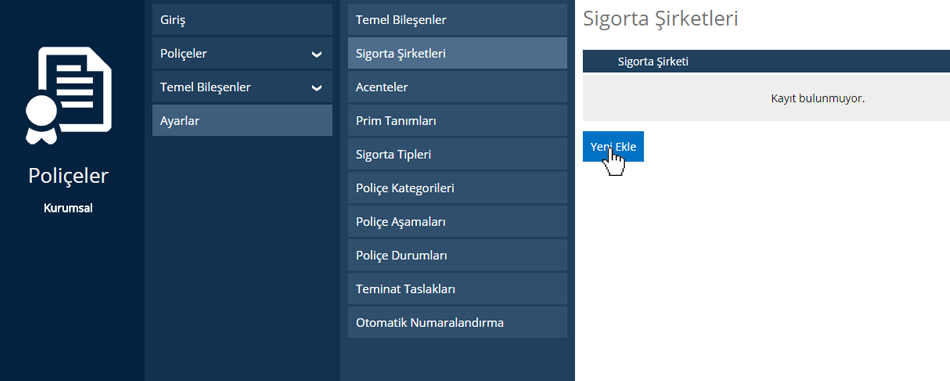Choose Poliçe Durumları

[457, 255]
